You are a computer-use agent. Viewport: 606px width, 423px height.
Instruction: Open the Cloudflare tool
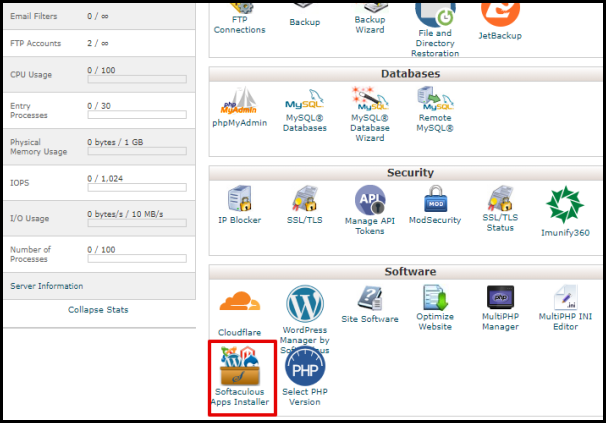pos(240,314)
